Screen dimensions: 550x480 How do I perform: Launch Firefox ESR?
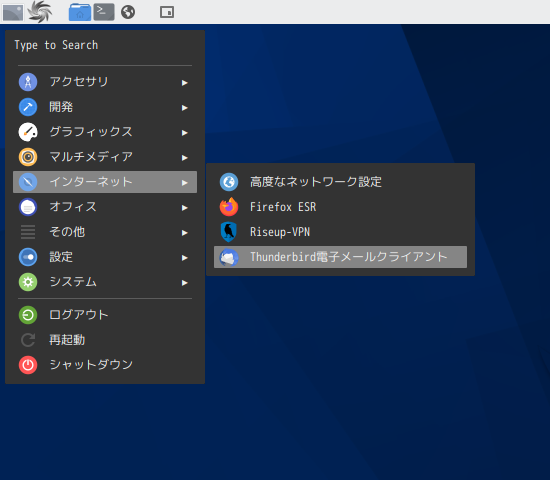[x=340, y=207]
